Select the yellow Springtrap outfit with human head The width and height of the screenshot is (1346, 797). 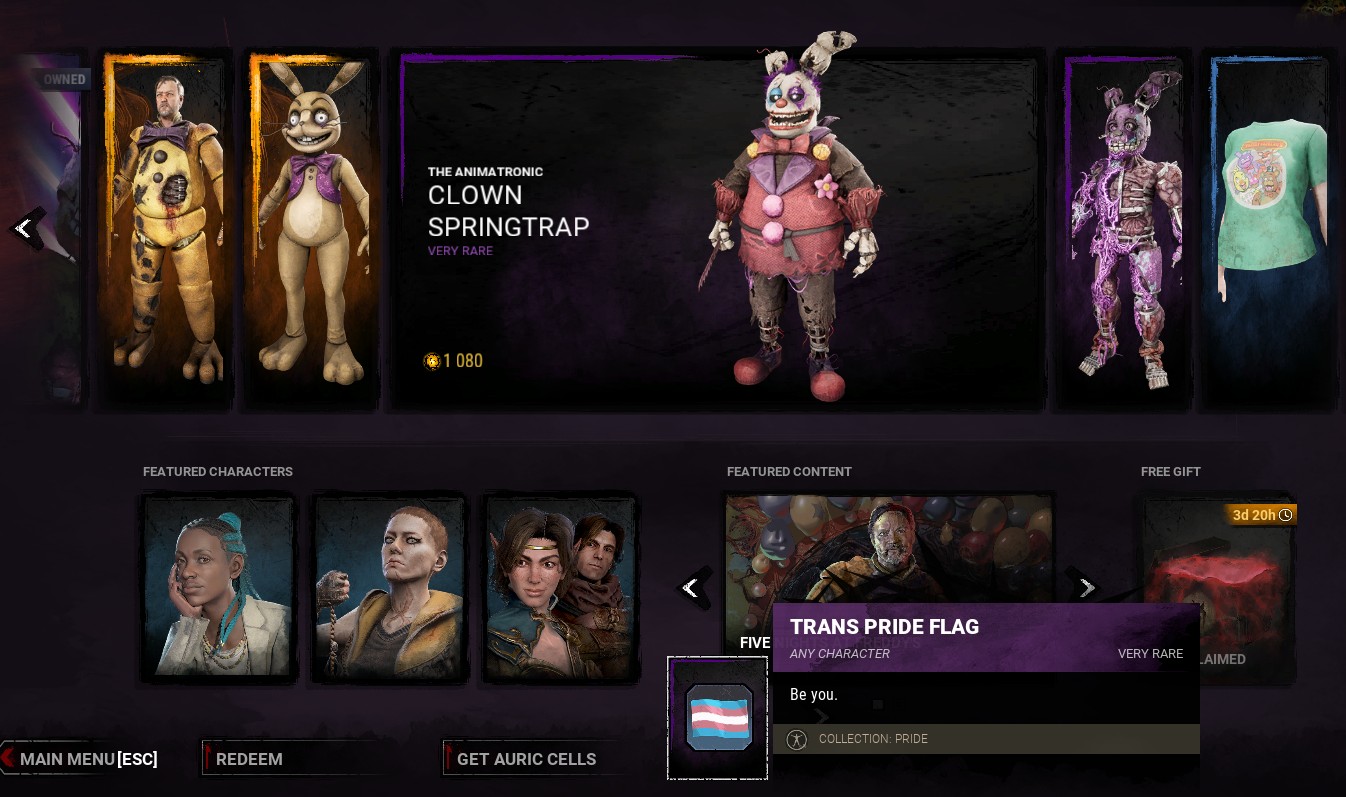click(168, 230)
